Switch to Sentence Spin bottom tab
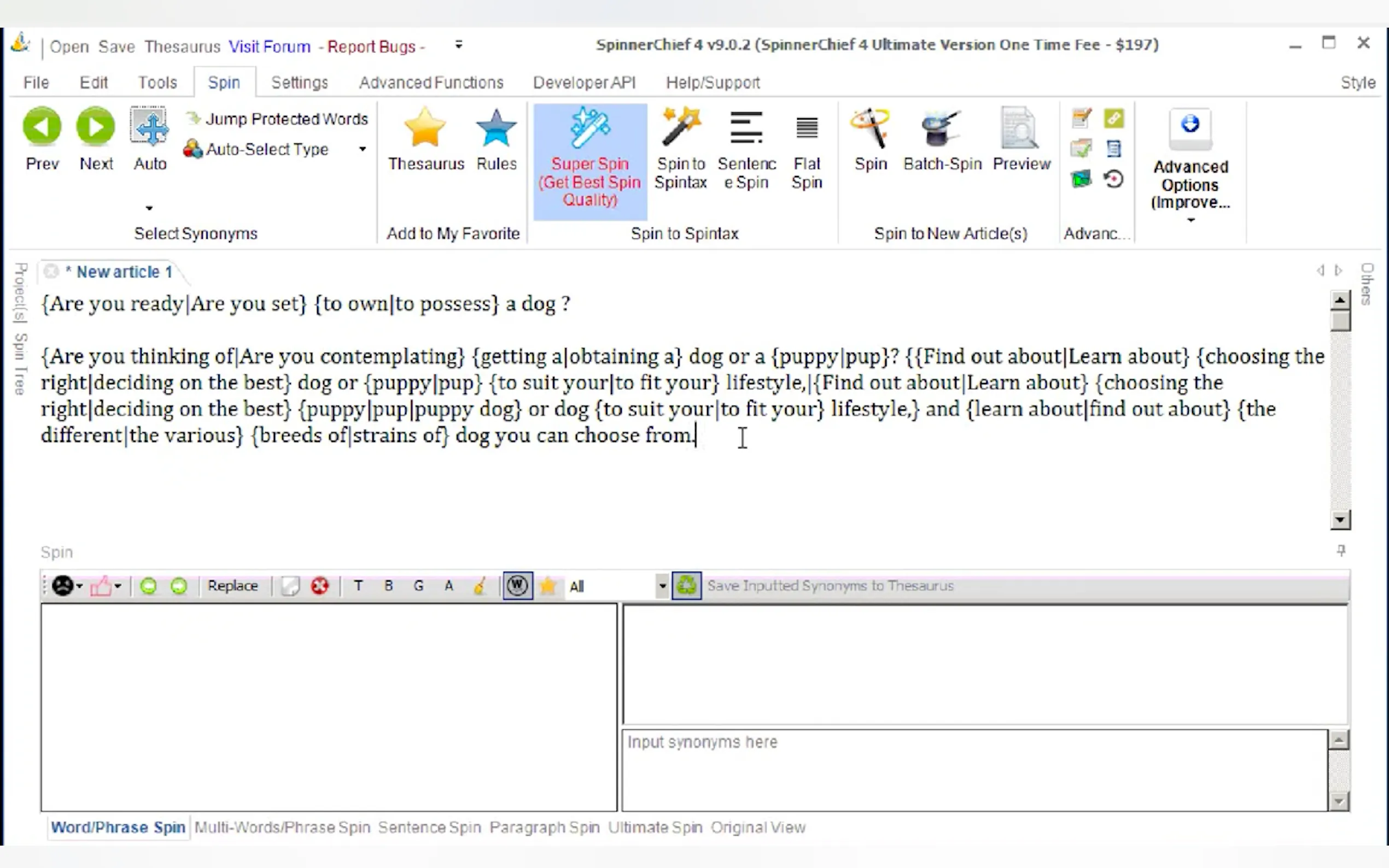Viewport: 1389px width, 868px height. 429,827
